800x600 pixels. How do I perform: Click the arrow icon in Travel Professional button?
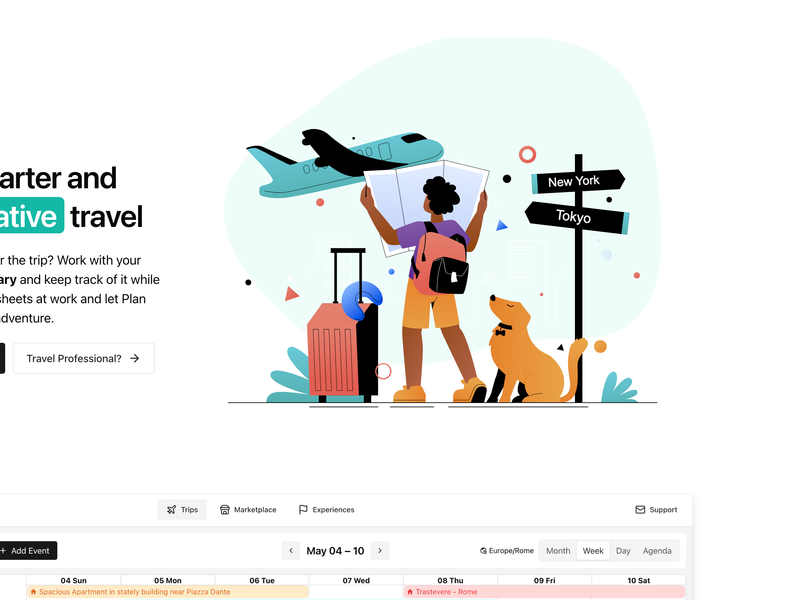point(135,359)
